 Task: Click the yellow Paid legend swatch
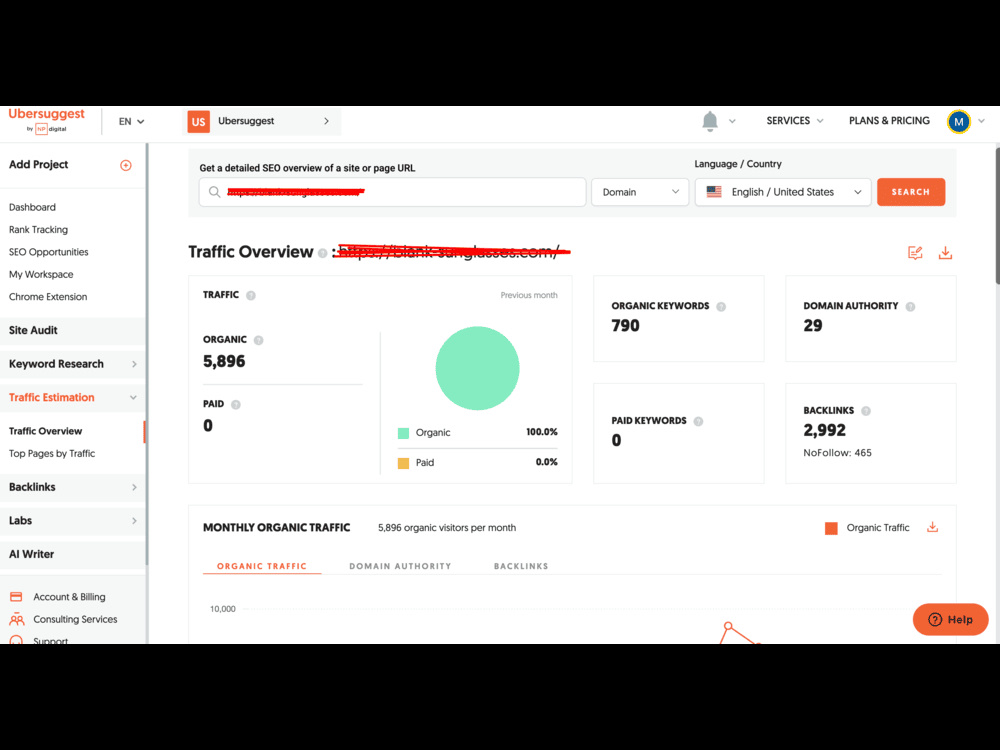(x=403, y=463)
